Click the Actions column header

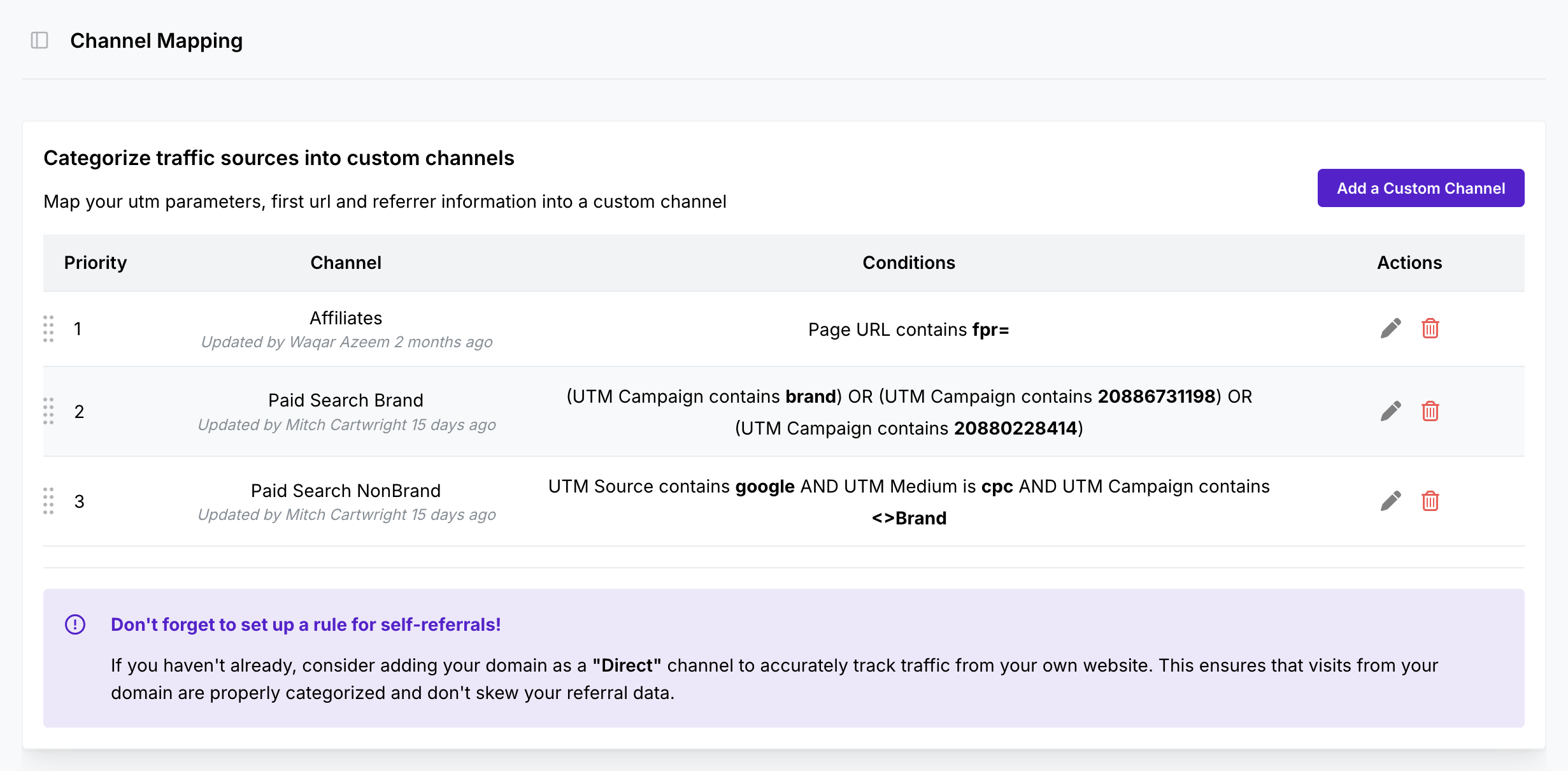(1409, 263)
